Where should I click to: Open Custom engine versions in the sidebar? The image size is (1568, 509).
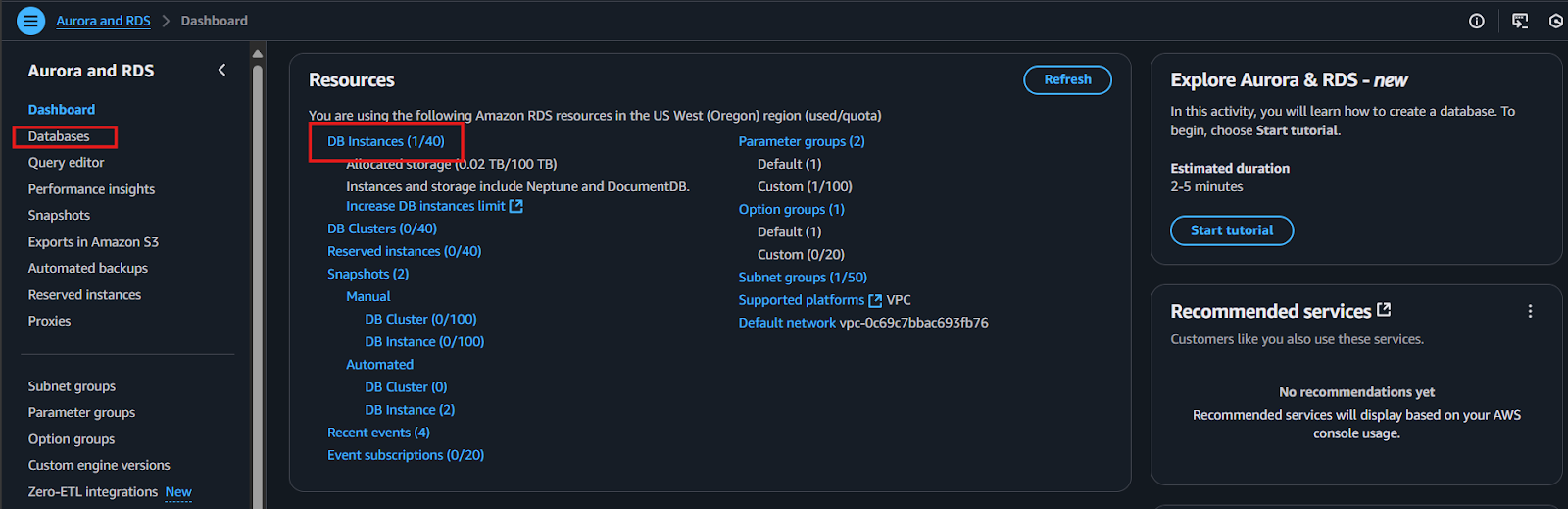pos(99,465)
